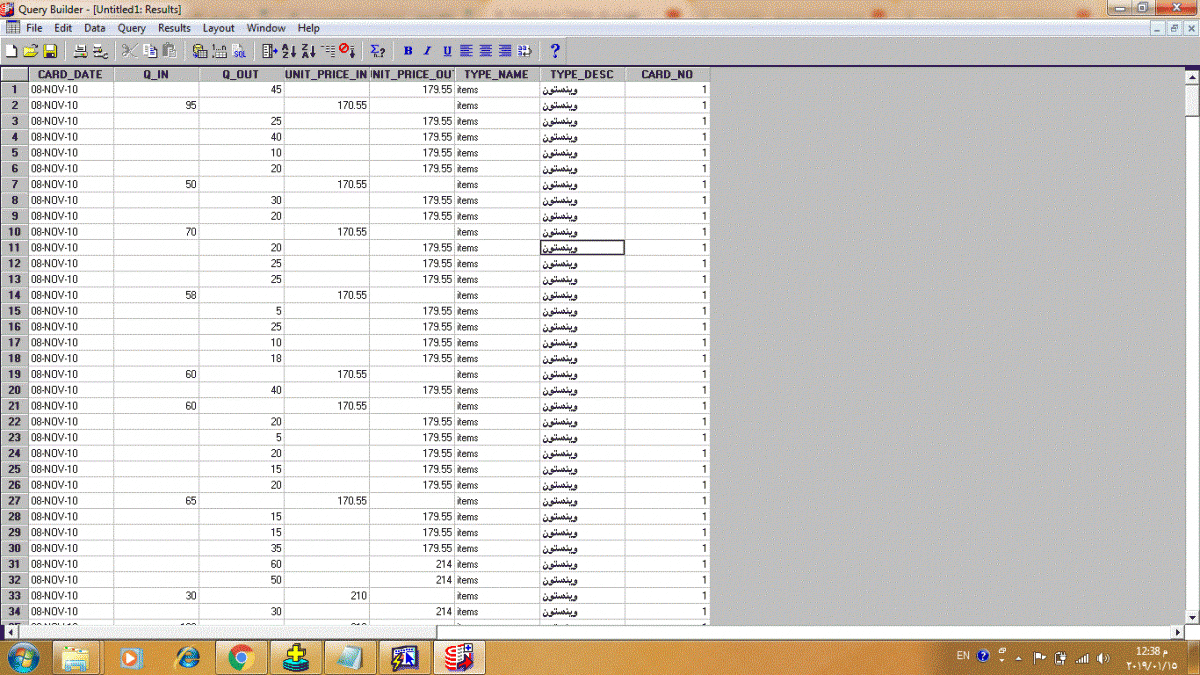Open a file with the folder icon
Image resolution: width=1200 pixels, height=675 pixels.
coord(30,51)
